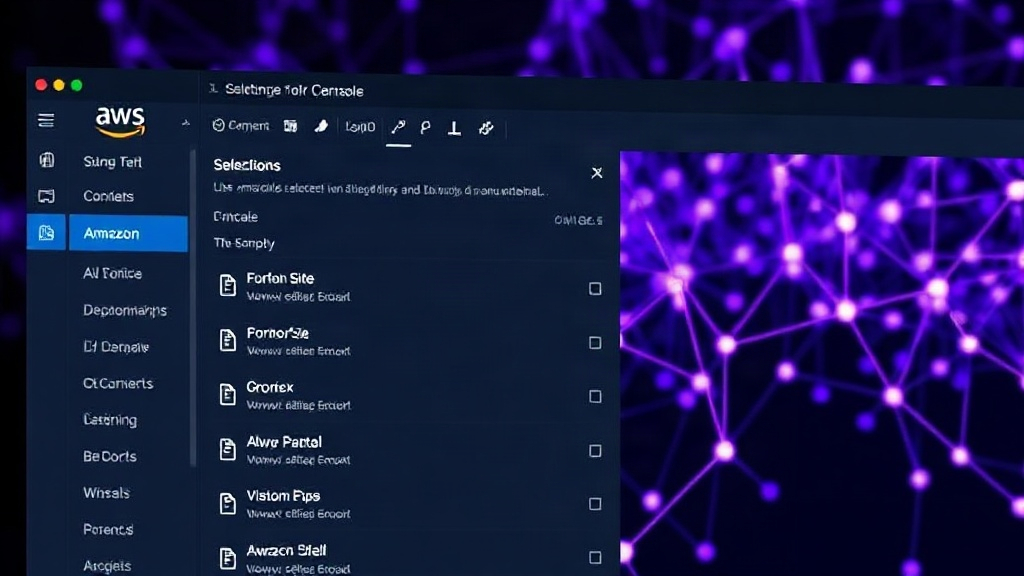
Task: Open Depdommarps in the sidebar
Action: 125,310
